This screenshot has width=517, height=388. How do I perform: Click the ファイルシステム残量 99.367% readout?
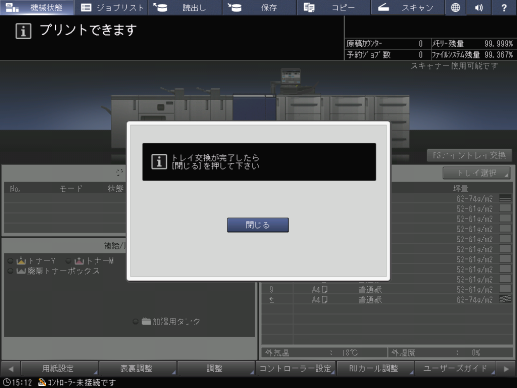472,55
